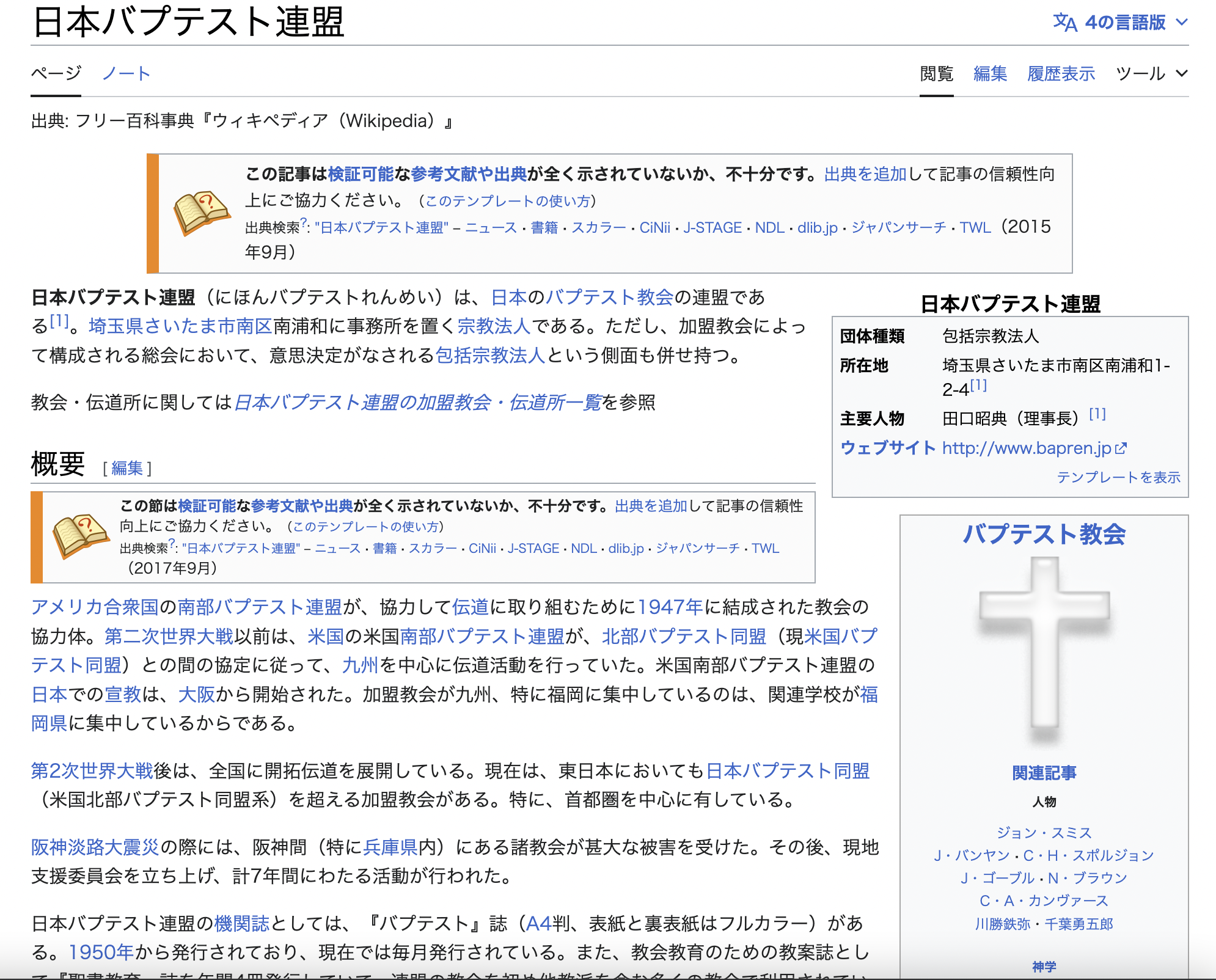Viewport: 1216px width, 980px height.
Task: Open J・ゴーブル link in sidebar
Action: 998,878
